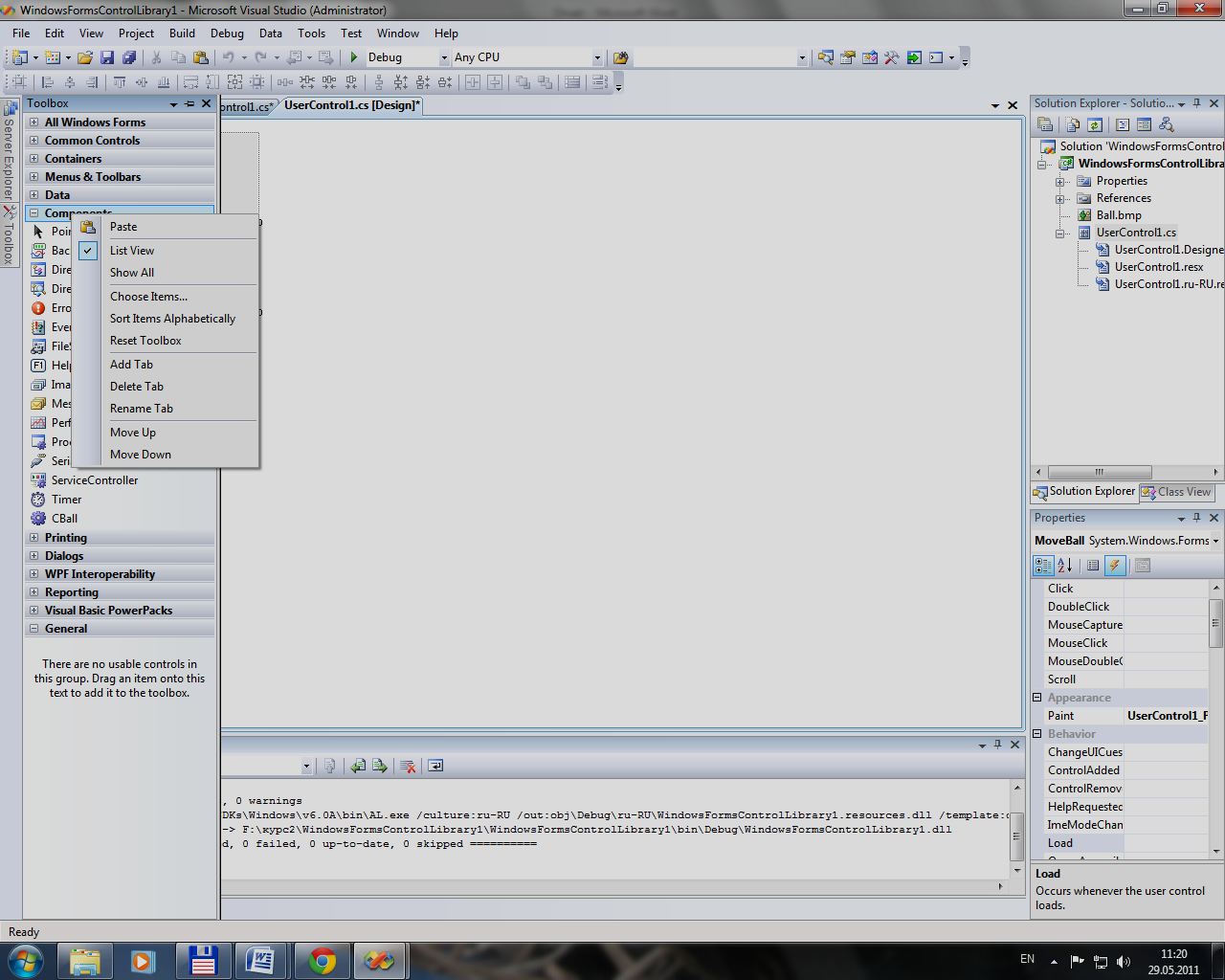The height and width of the screenshot is (980, 1225).
Task: Open Microsoft Word from the taskbar
Action: coord(261,961)
